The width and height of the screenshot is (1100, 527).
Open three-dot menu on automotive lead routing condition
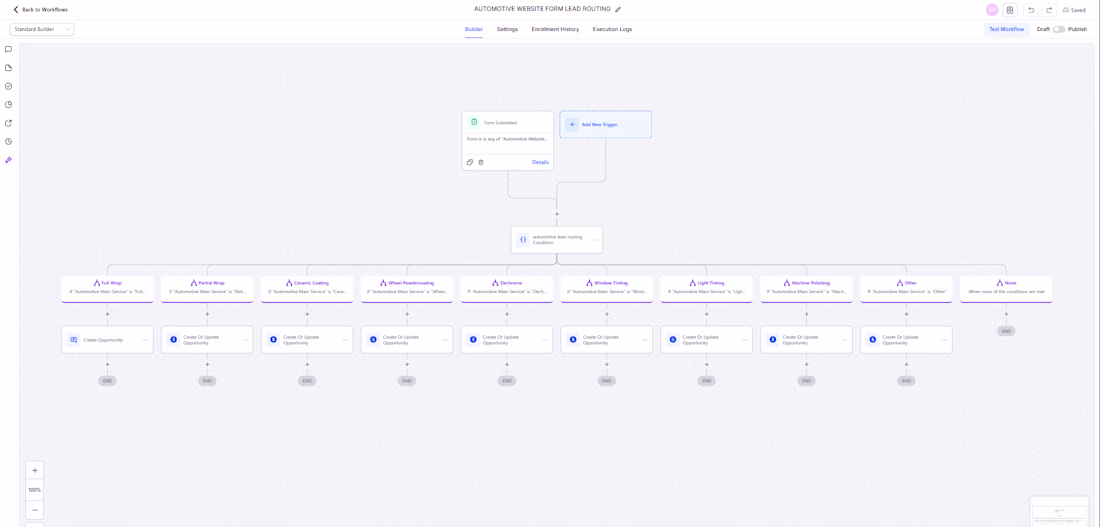(595, 240)
